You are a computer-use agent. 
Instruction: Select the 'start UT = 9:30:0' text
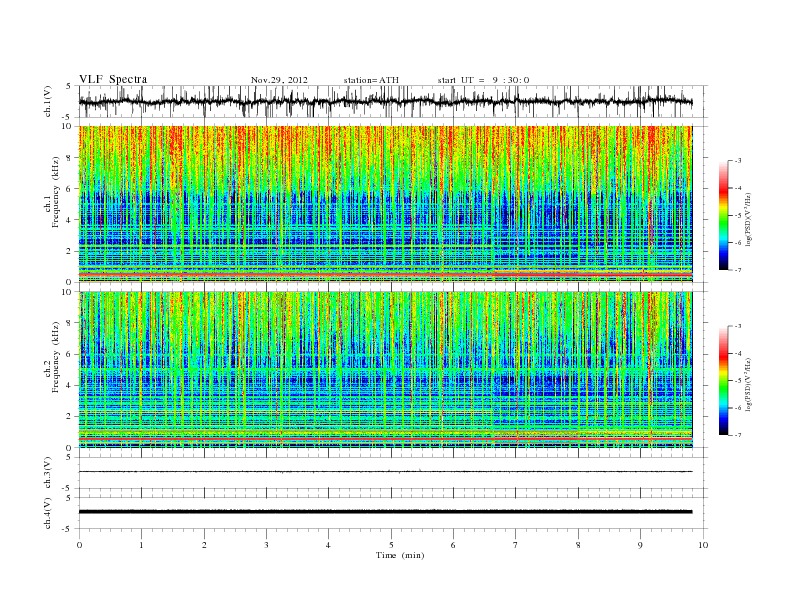click(483, 80)
